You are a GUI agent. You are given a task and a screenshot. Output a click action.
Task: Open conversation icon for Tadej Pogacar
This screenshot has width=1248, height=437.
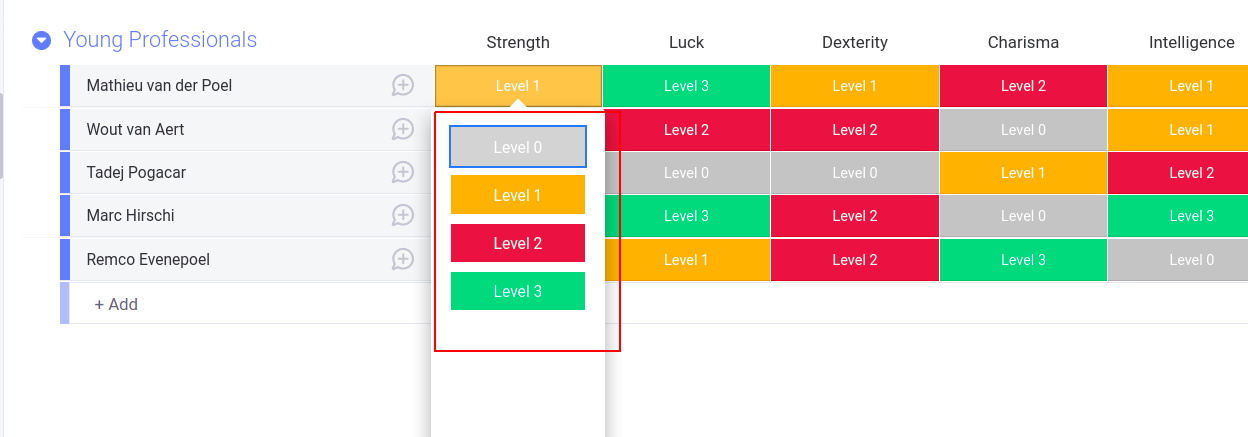click(x=402, y=172)
